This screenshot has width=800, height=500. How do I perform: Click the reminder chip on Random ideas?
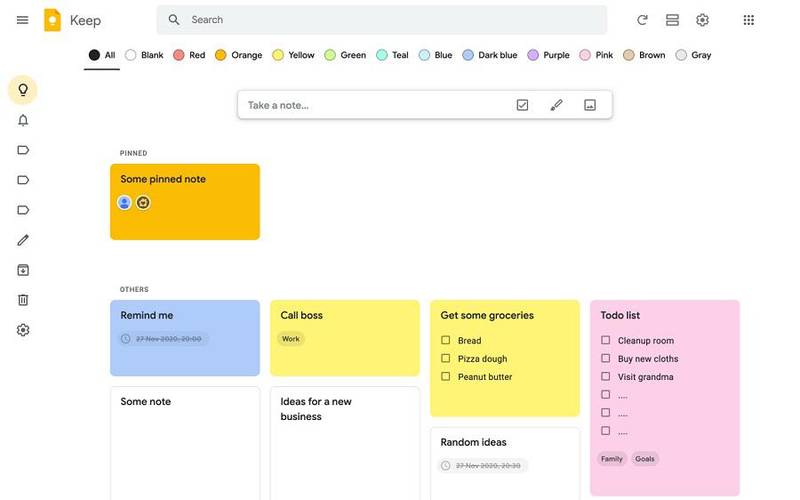pos(483,466)
